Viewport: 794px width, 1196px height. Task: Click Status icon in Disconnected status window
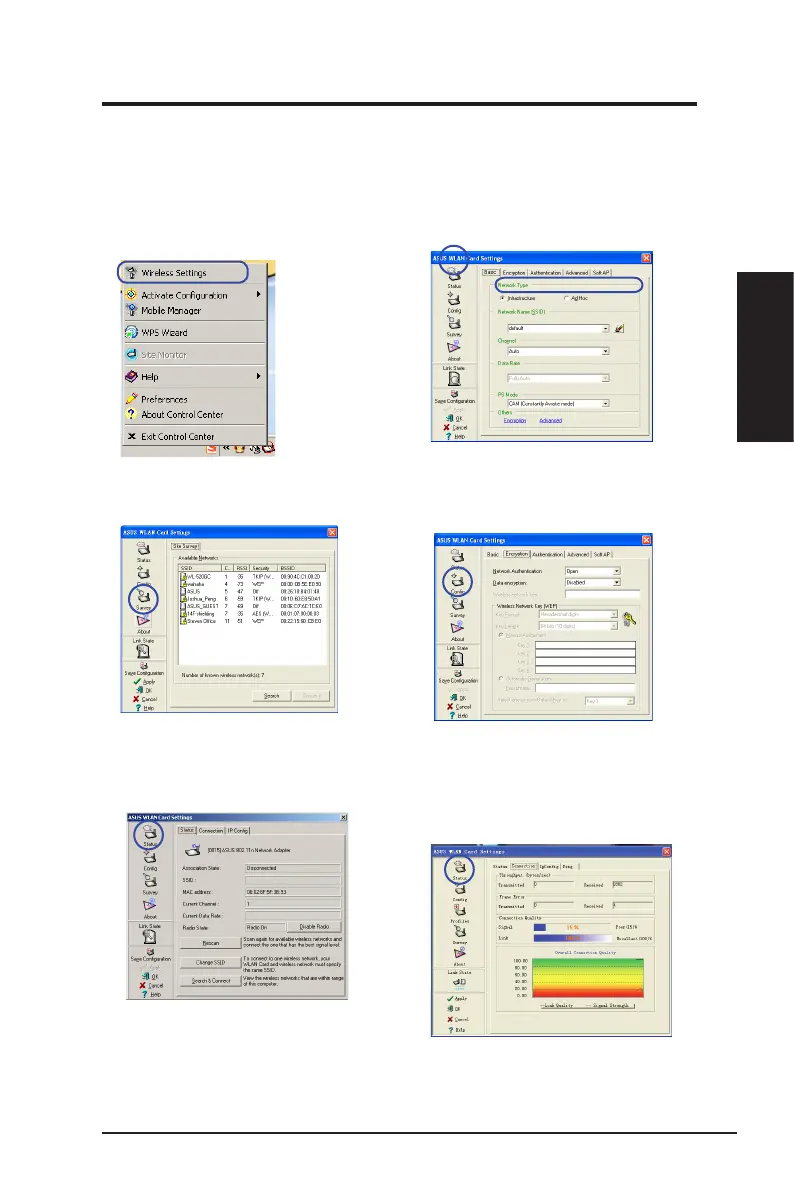150,834
